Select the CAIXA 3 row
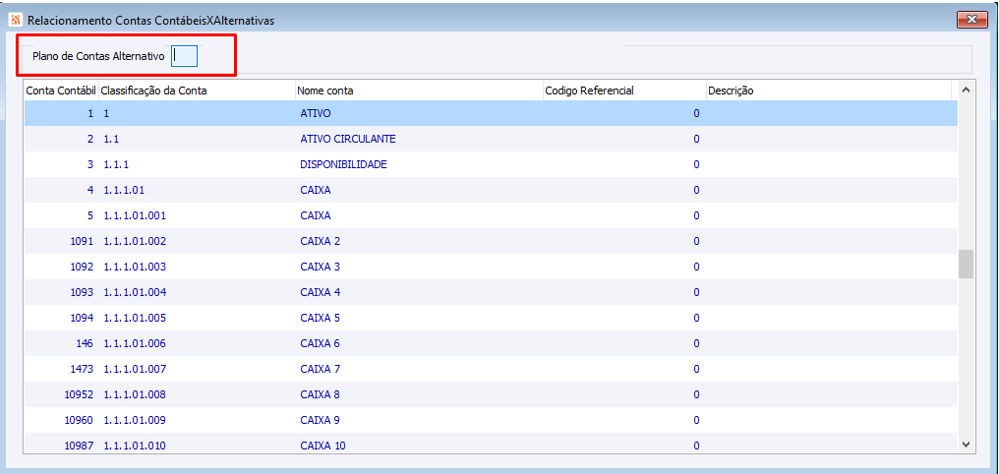The image size is (999, 474). (491, 266)
